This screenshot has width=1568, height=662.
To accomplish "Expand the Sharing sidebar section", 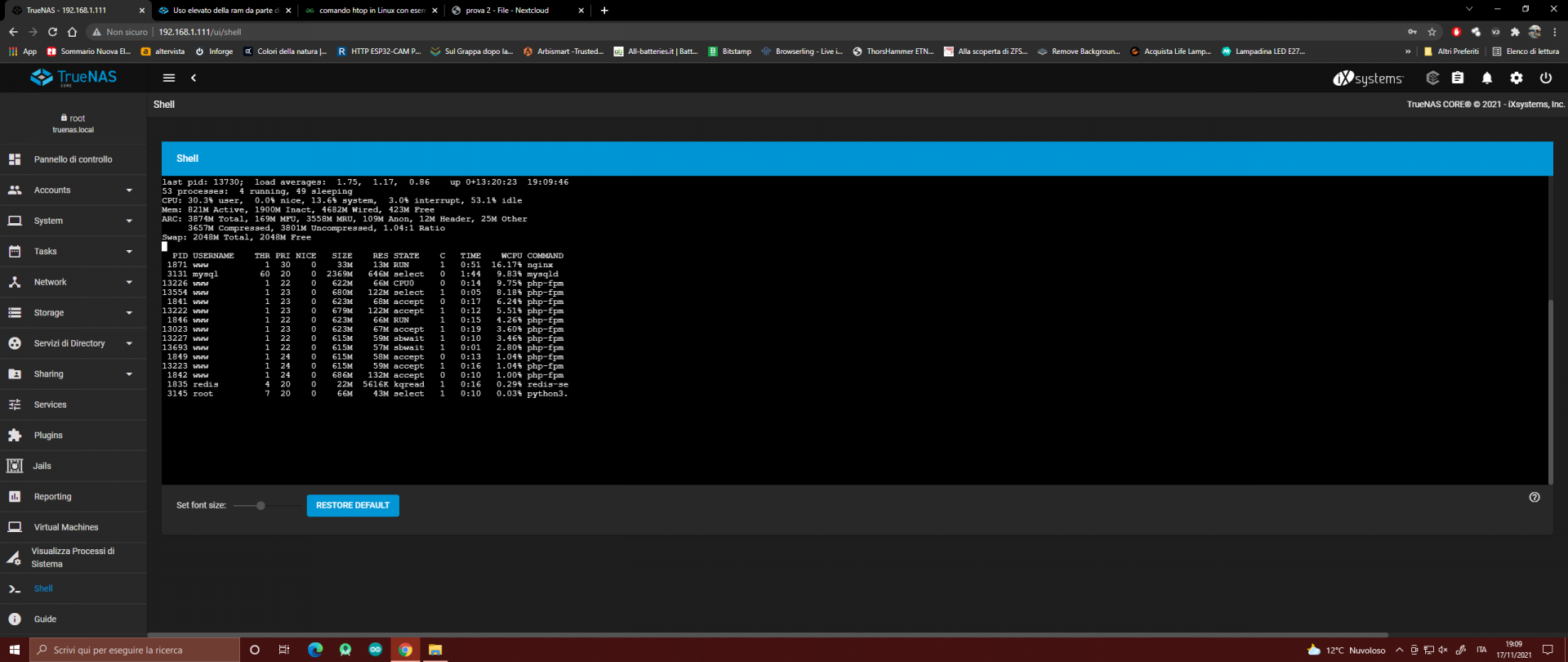I will click(73, 374).
